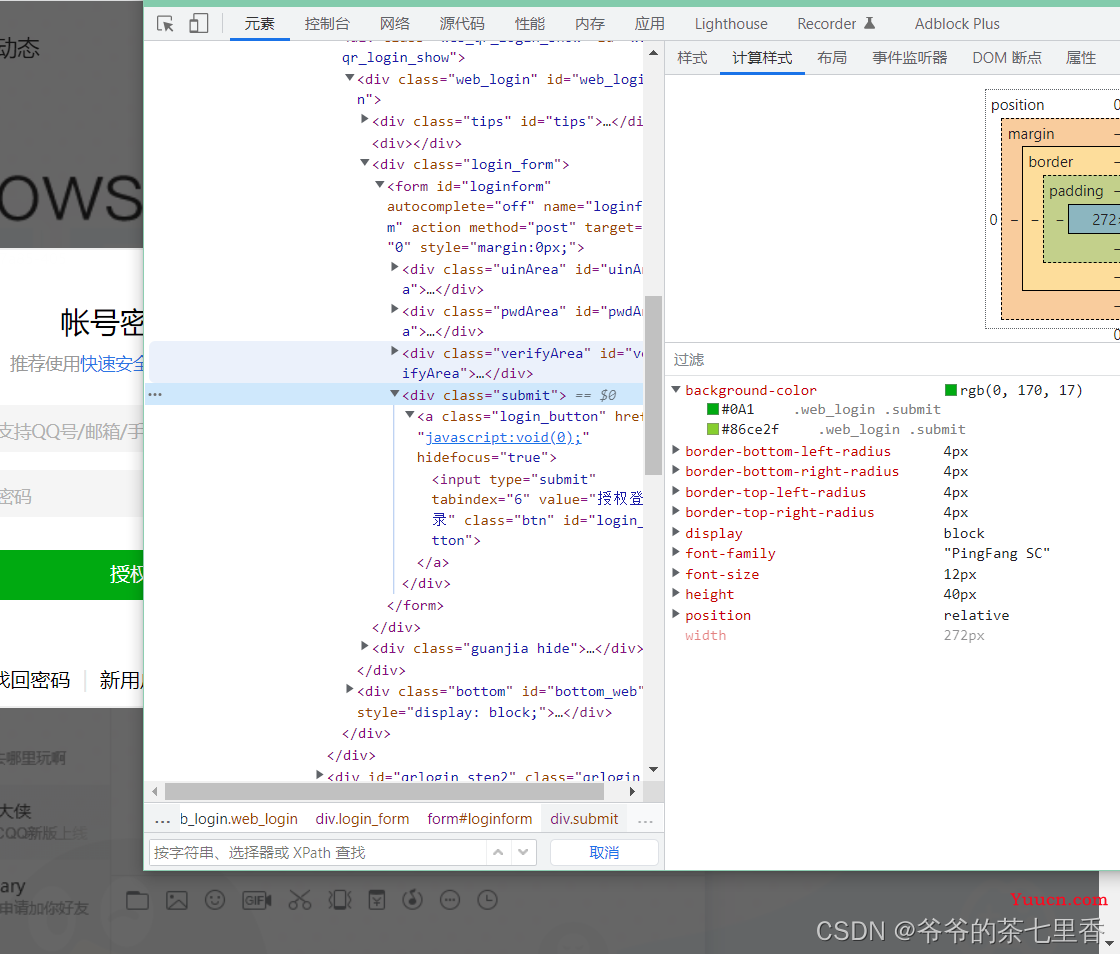Image resolution: width=1120 pixels, height=954 pixels.
Task: Focus the 过滤 filter input
Action: (892, 360)
